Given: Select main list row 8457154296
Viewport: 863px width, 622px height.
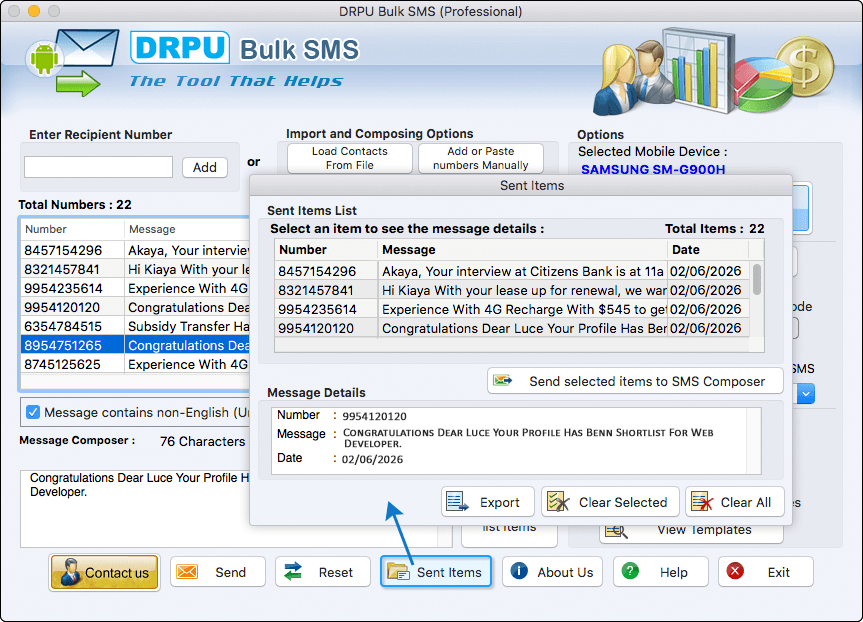Looking at the screenshot, I should point(135,250).
